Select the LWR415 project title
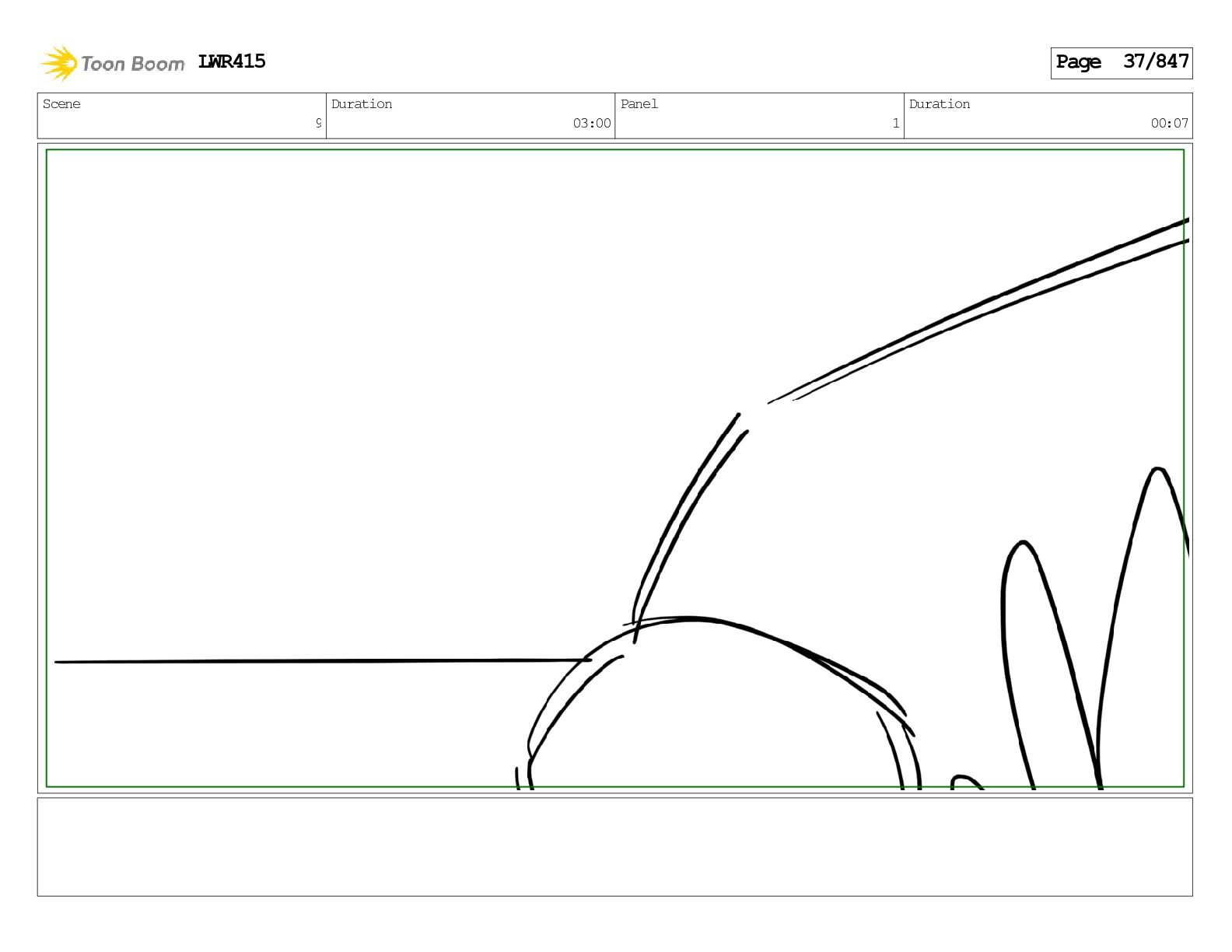Screen dimensions: 1232x952 point(232,61)
